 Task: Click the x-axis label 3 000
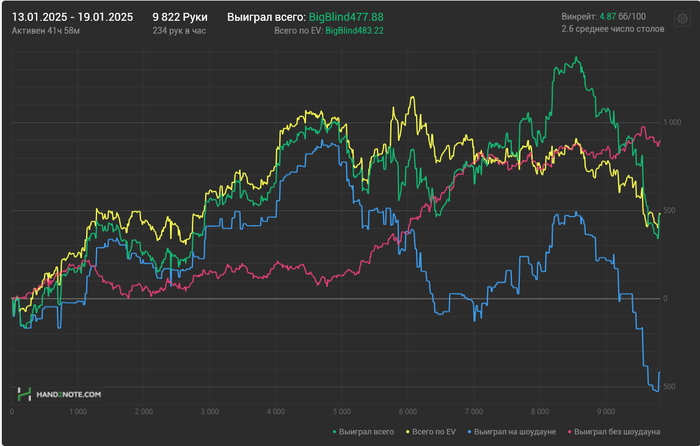click(x=210, y=412)
